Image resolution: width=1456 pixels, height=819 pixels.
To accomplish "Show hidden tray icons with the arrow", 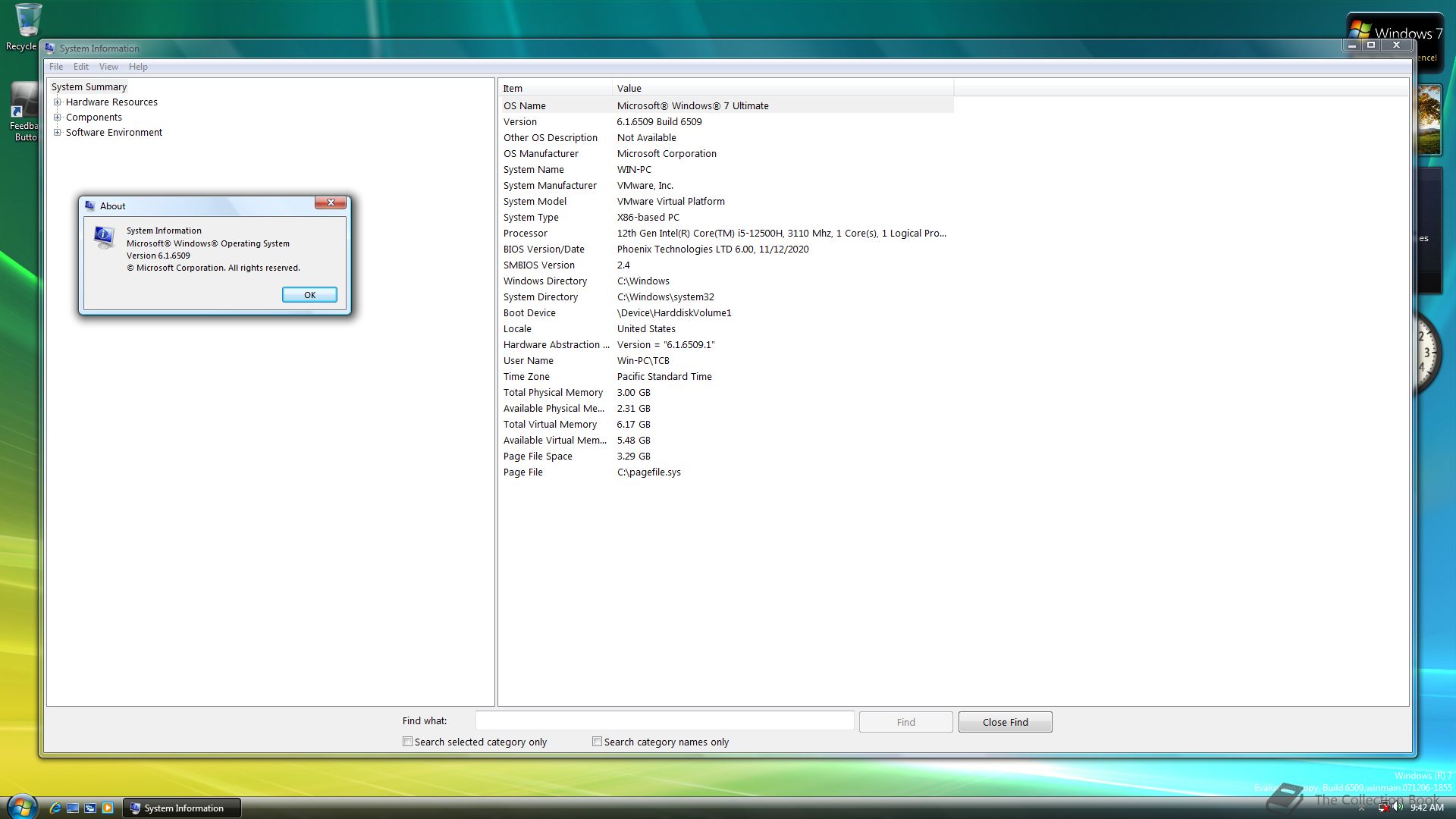I will click(x=1361, y=808).
